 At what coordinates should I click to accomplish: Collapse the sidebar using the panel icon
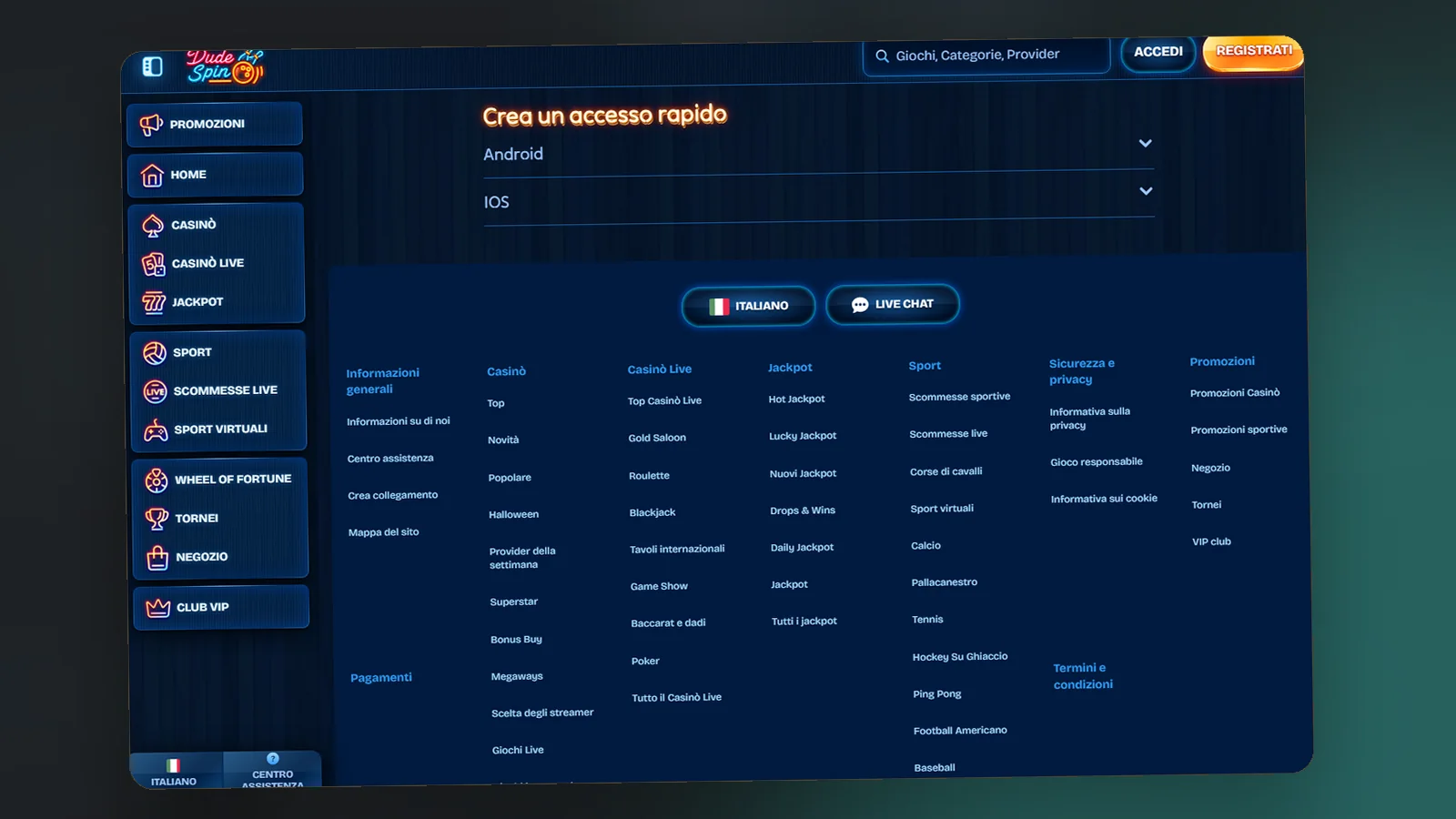(153, 66)
